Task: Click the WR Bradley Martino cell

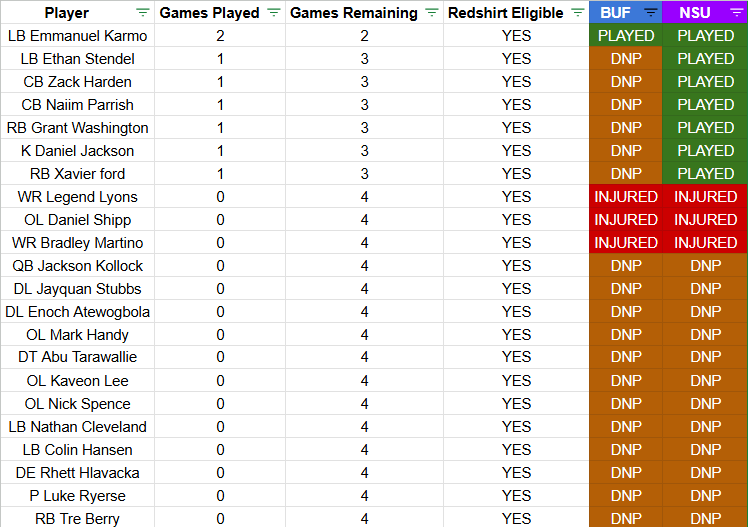Action: click(77, 243)
